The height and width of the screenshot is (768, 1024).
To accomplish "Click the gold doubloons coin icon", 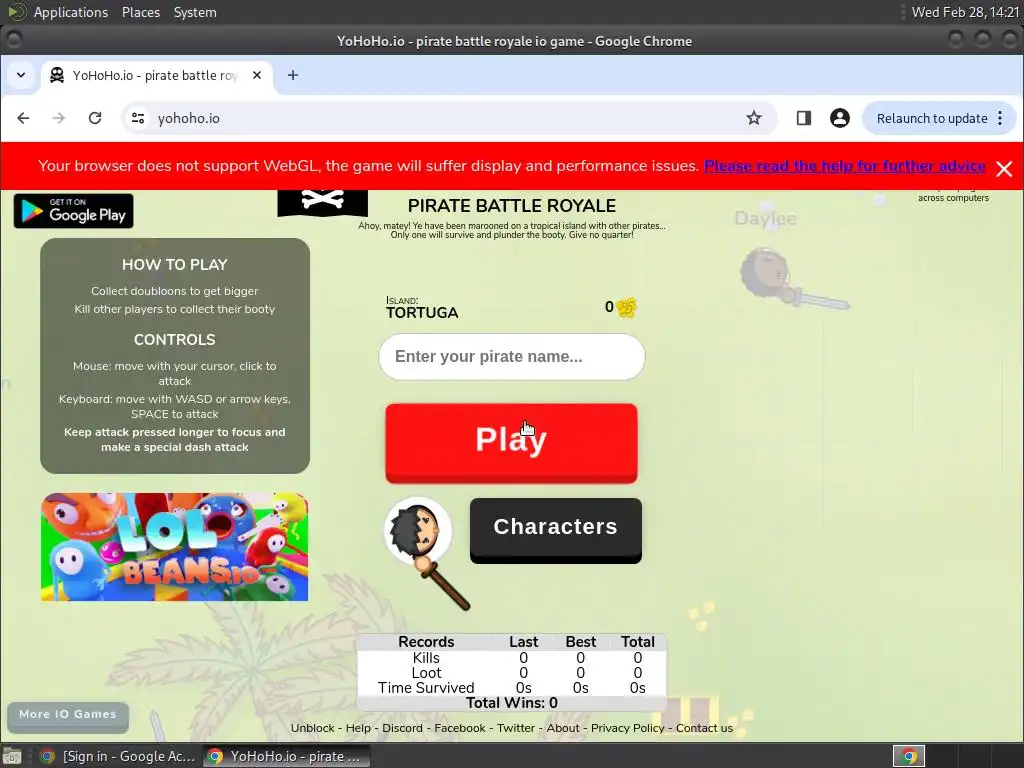I will (x=626, y=308).
